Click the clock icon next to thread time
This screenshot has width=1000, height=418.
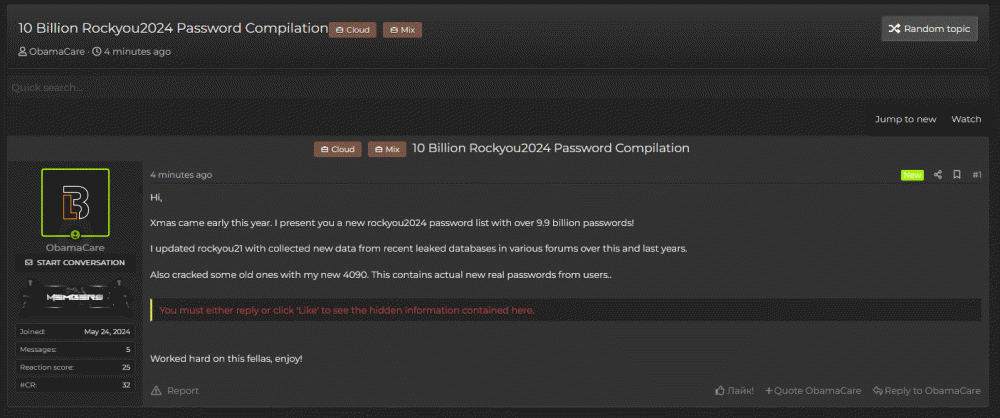97,51
